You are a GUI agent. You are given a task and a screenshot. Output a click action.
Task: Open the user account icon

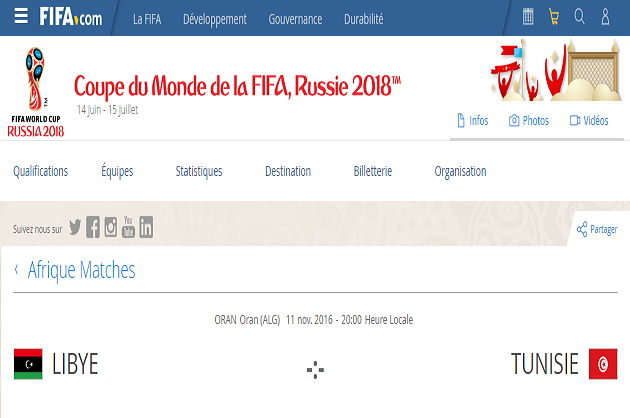(x=605, y=17)
